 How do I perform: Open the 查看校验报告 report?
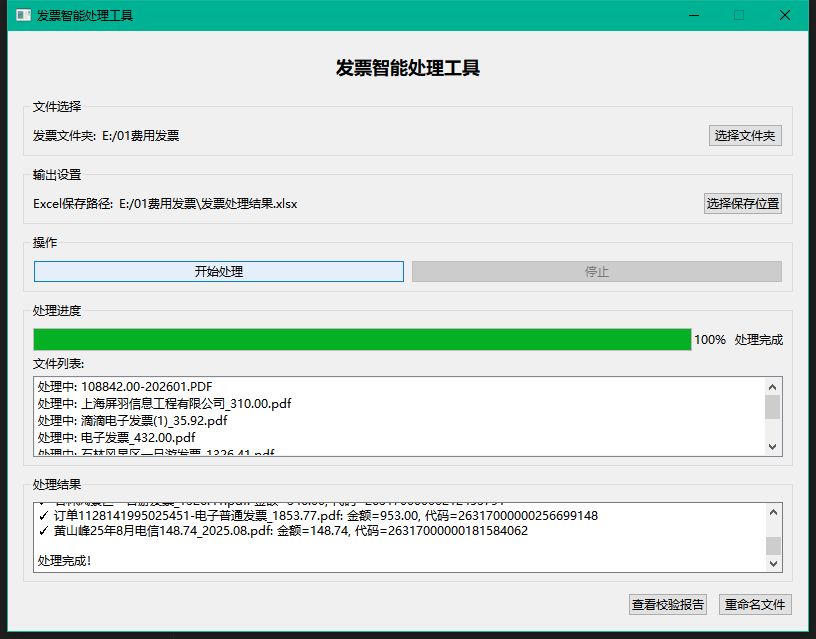coord(668,605)
